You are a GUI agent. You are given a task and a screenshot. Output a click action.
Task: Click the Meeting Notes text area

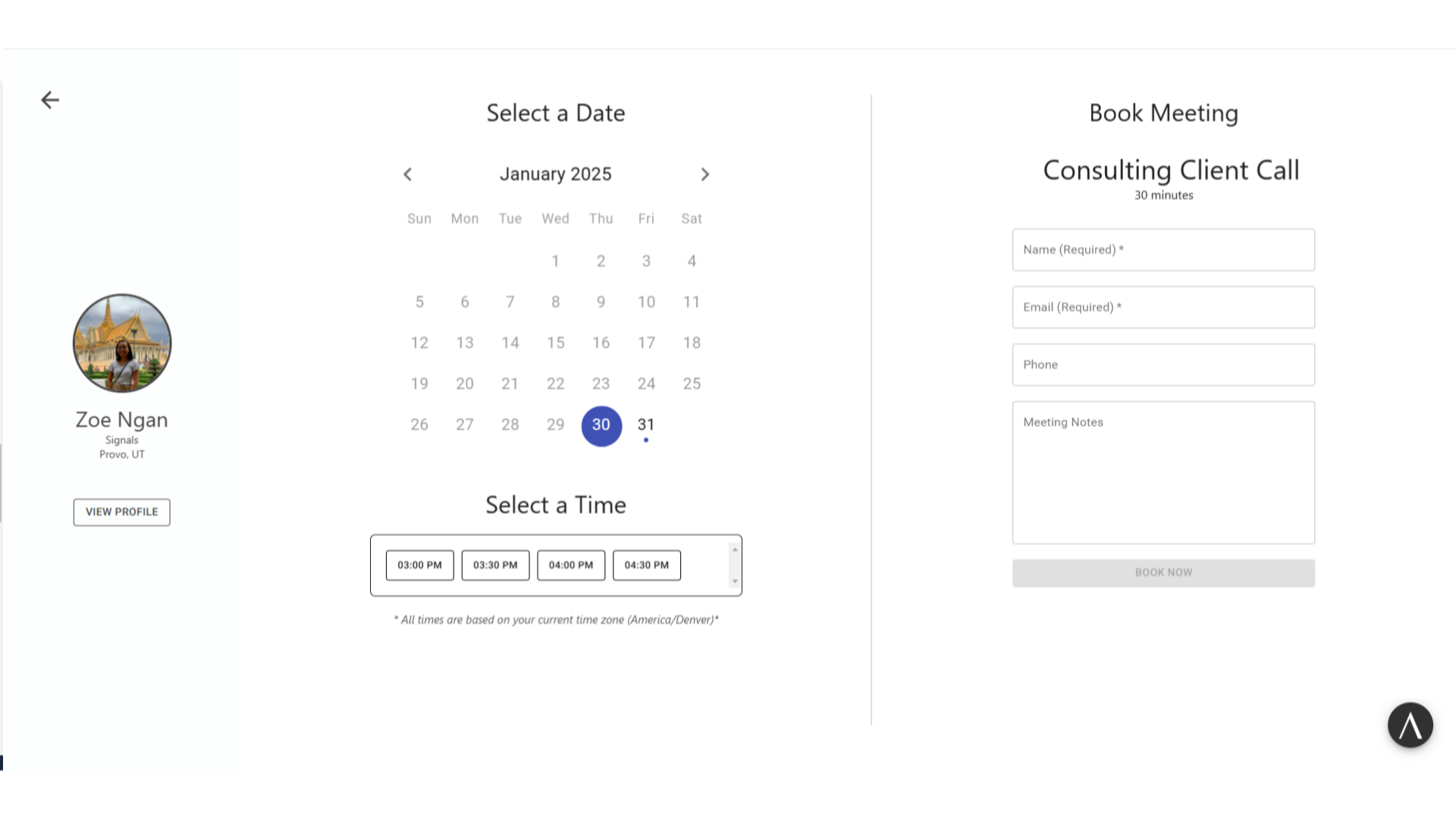click(x=1163, y=472)
